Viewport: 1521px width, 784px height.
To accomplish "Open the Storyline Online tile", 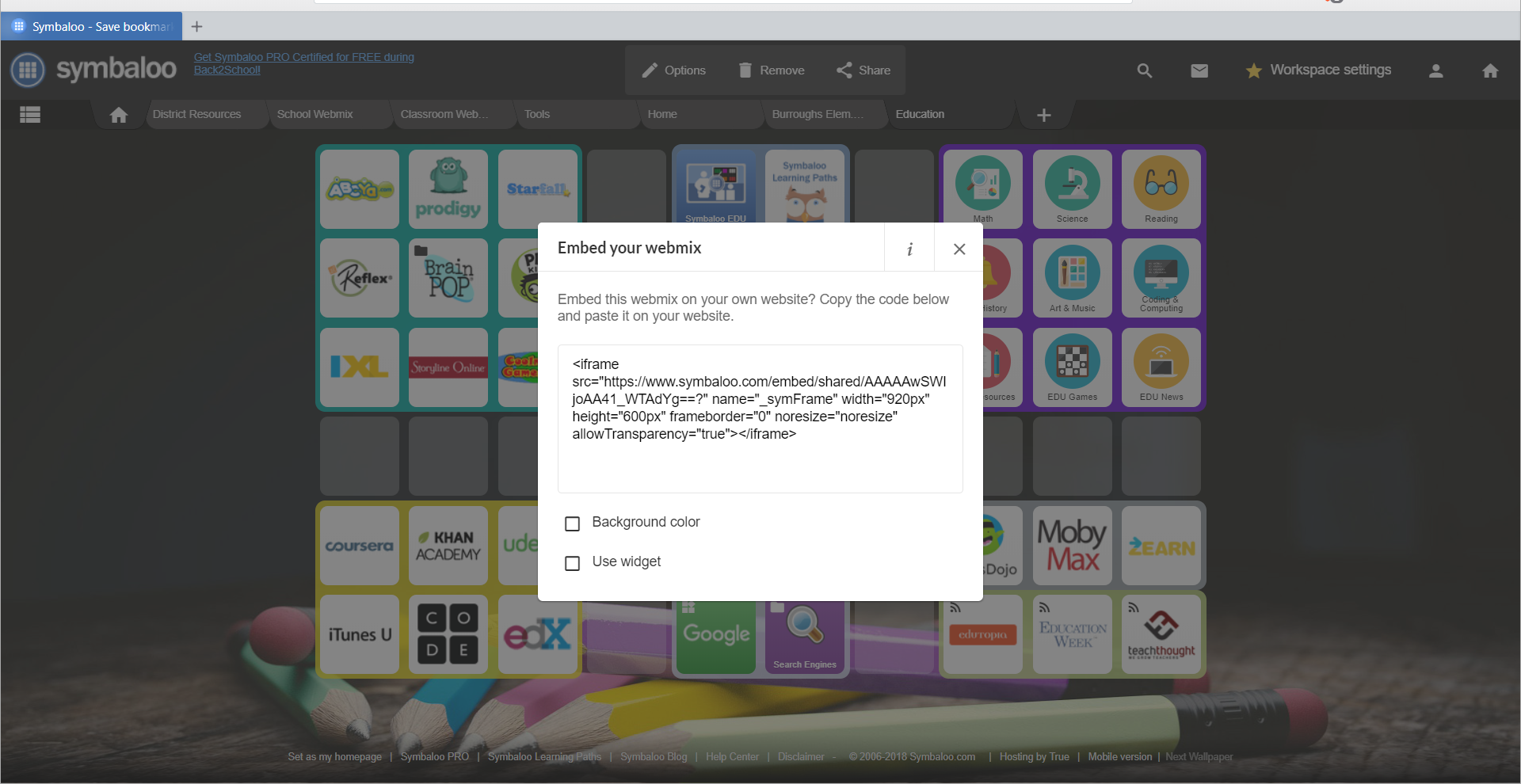I will [x=448, y=367].
